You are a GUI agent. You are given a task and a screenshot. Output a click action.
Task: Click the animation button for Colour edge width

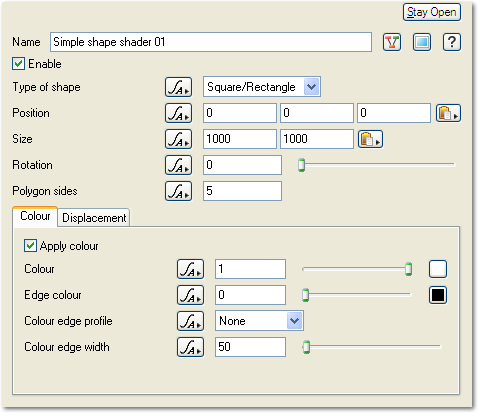coord(190,347)
